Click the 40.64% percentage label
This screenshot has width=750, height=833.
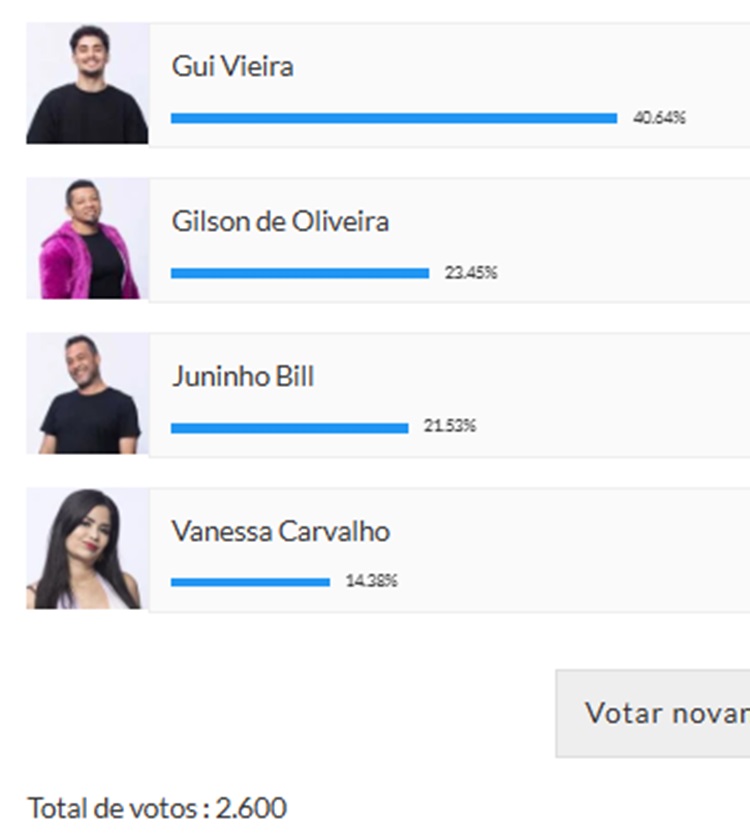coord(659,117)
